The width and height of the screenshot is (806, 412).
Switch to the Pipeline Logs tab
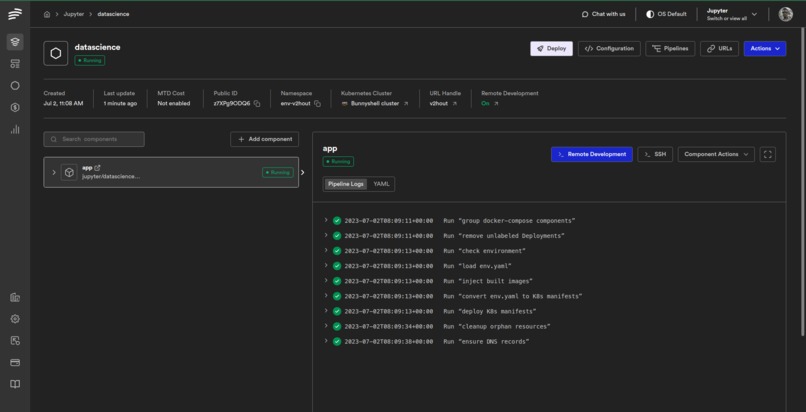(x=345, y=184)
